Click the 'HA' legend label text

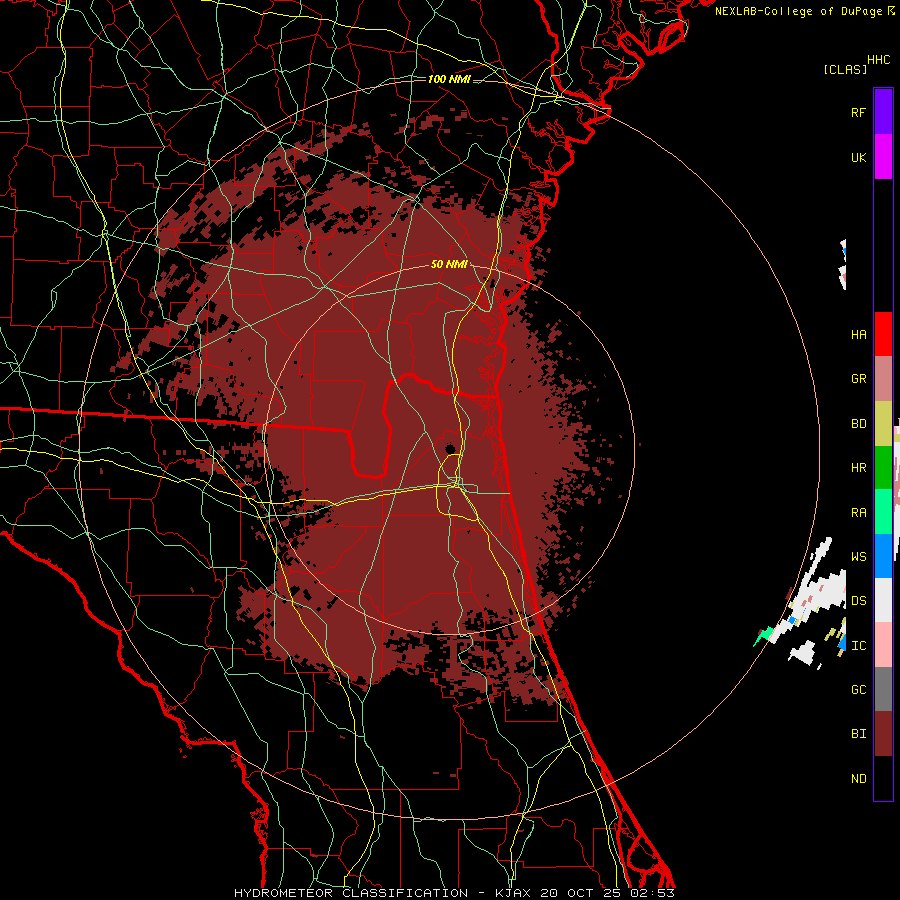(858, 334)
